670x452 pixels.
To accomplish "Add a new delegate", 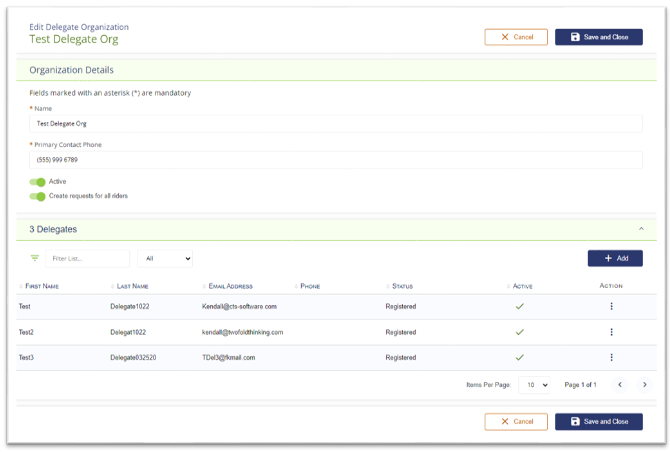I will [x=615, y=258].
